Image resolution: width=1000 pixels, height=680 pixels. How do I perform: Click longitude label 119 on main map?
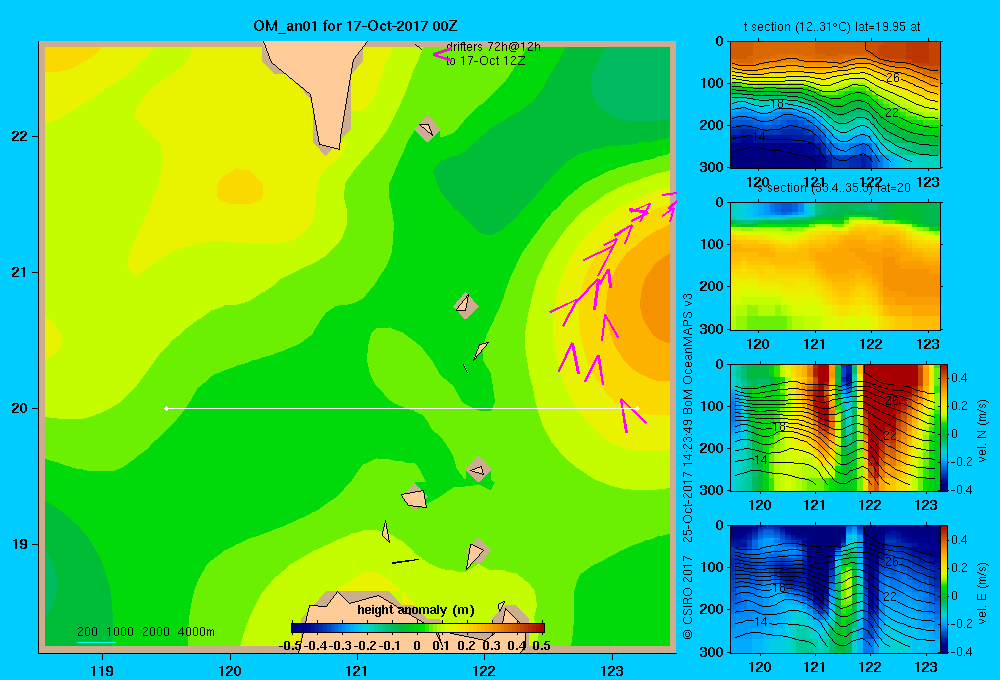pyautogui.click(x=102, y=670)
